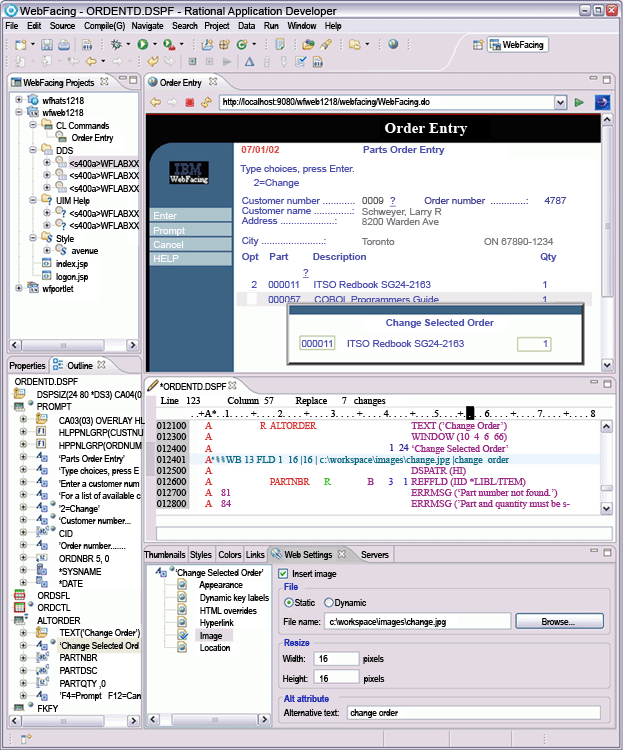
Task: Click the yellow Back arrow in main toolbar
Action: click(90, 61)
